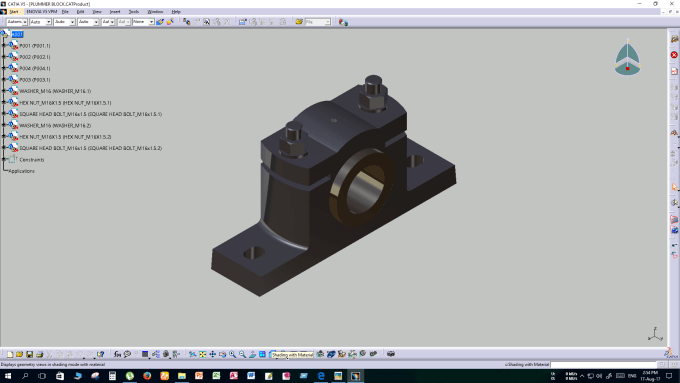This screenshot has height=383, width=680.
Task: Click the Zoom Out magnifier icon
Action: coord(242,354)
